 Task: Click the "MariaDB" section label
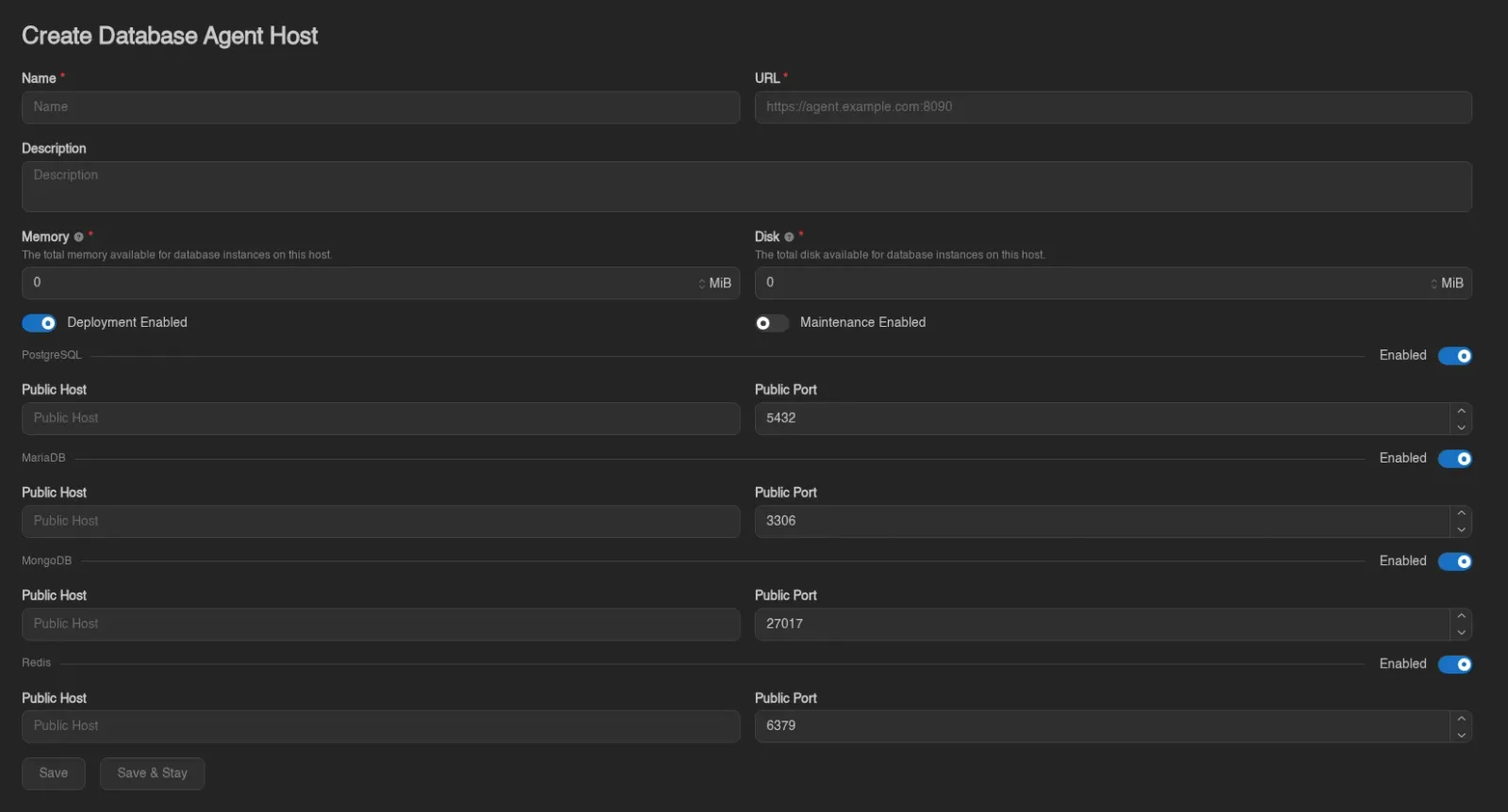43,458
